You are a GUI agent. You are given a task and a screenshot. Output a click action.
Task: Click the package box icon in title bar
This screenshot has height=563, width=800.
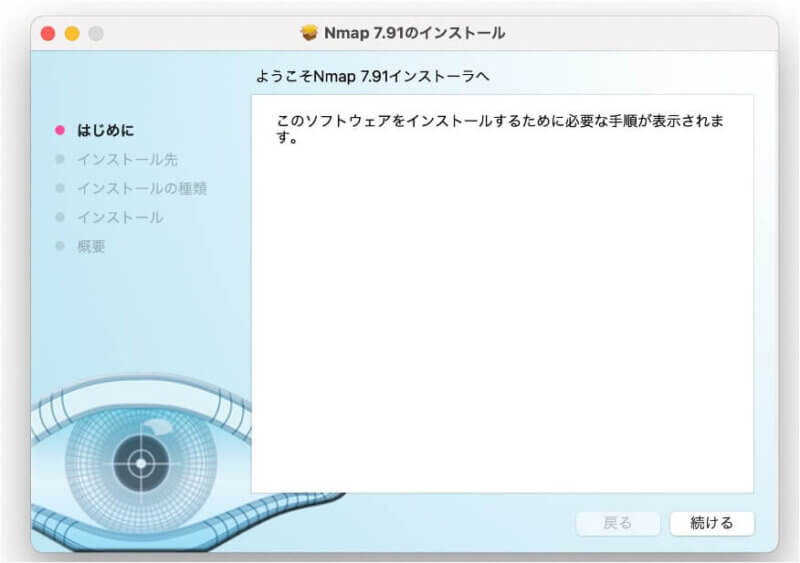click(310, 33)
